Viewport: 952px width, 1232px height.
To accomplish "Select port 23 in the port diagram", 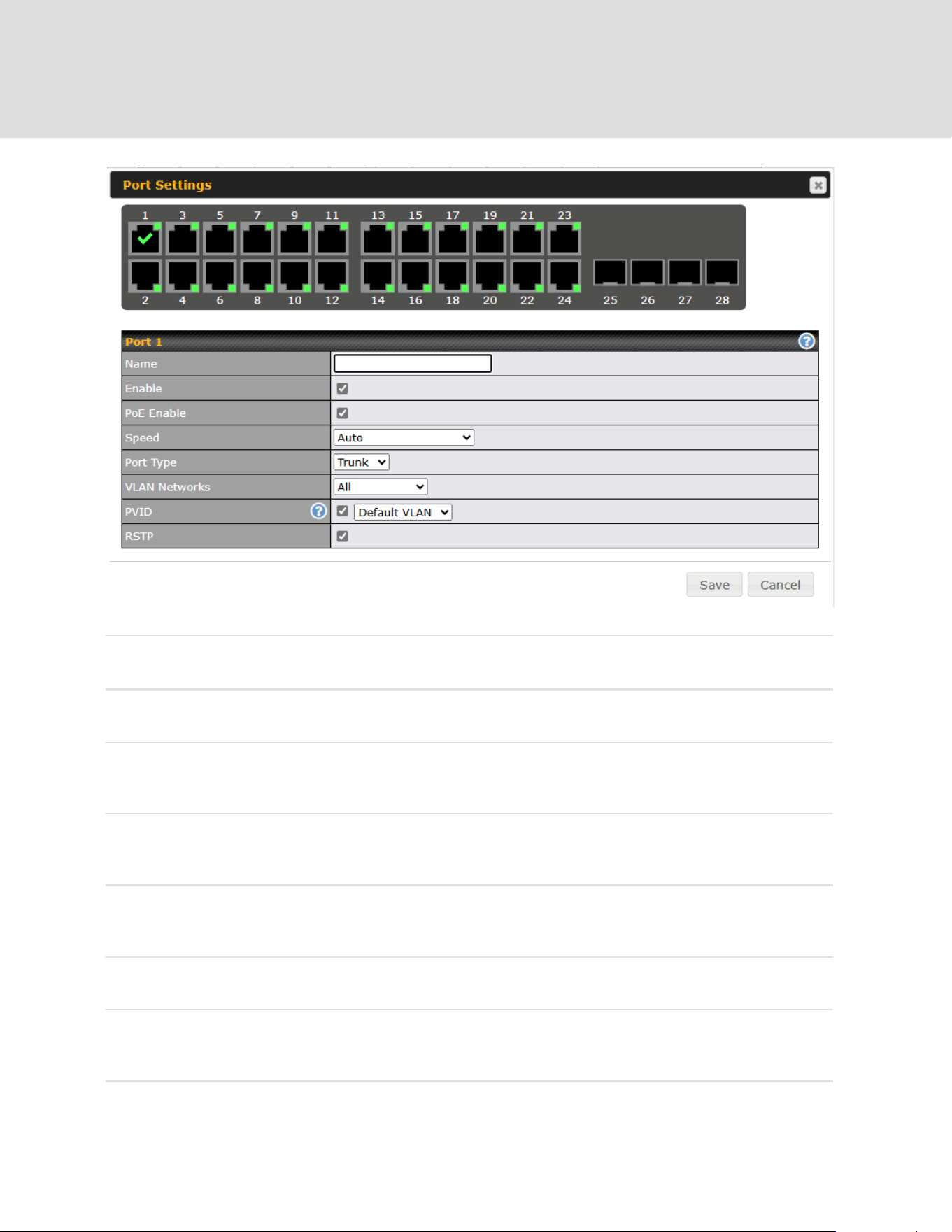I will pyautogui.click(x=564, y=239).
